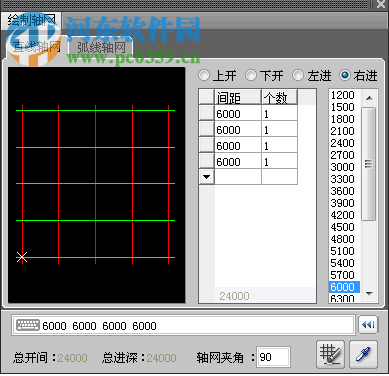Select 2100 in the spacing list
This screenshot has height=376, width=389.
[x=343, y=131]
